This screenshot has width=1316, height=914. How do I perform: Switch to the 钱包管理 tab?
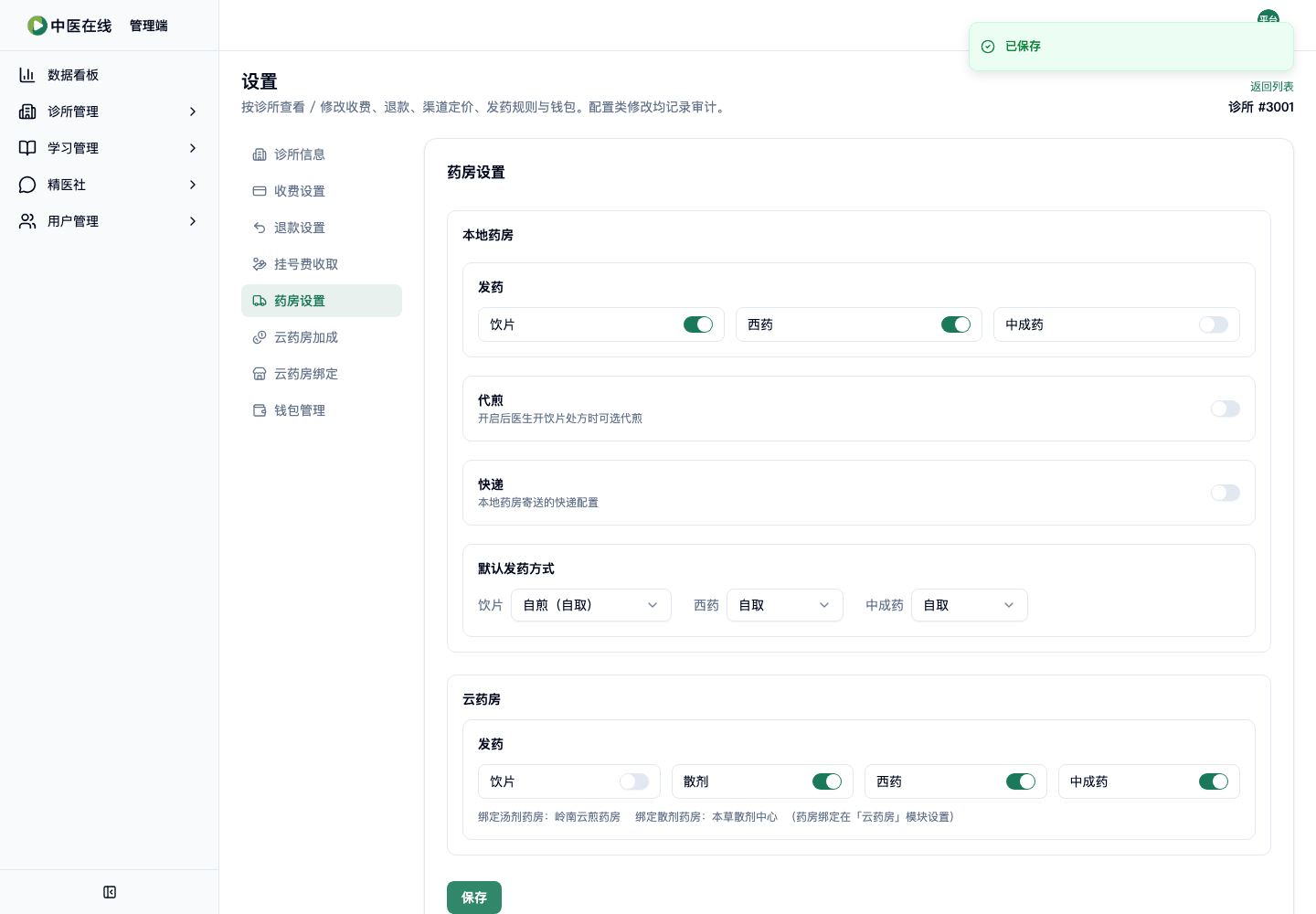[x=322, y=410]
